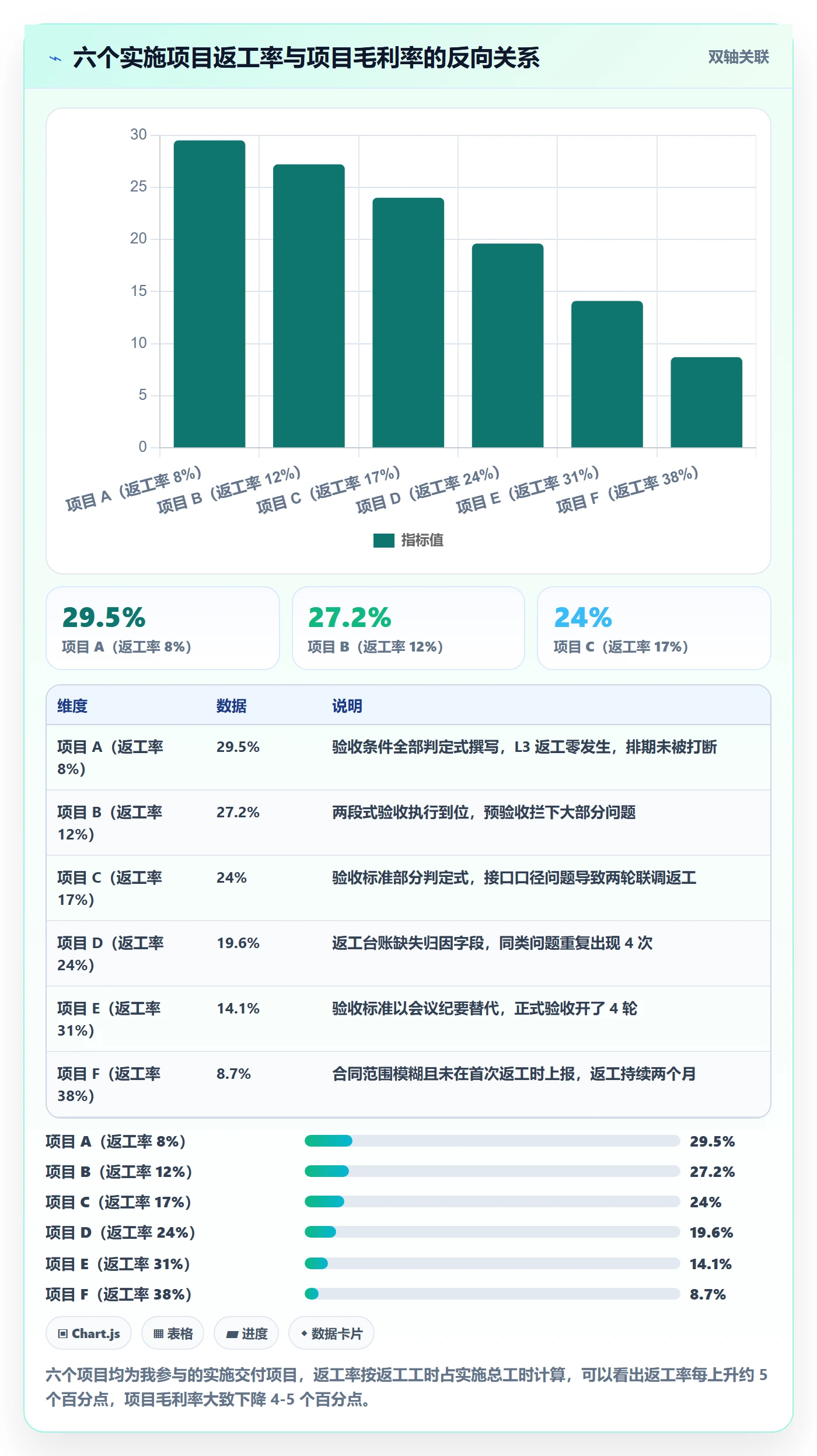The image size is (817, 1456).
Task: Click the 数据 column header
Action: (x=232, y=706)
